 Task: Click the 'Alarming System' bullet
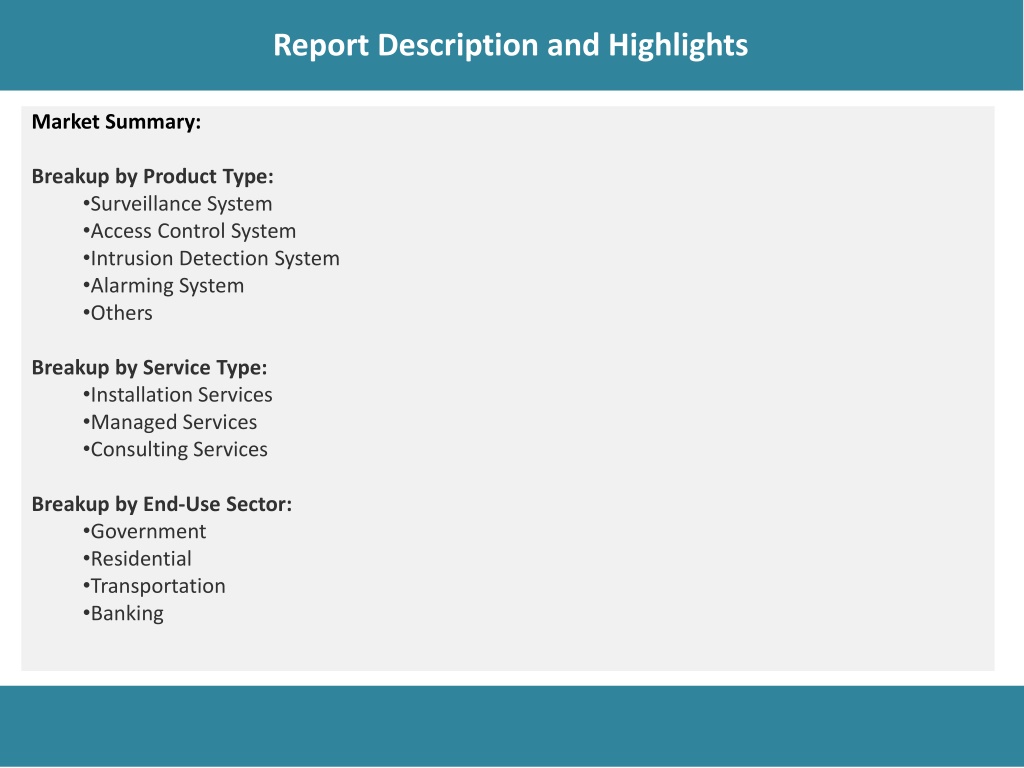coord(163,286)
